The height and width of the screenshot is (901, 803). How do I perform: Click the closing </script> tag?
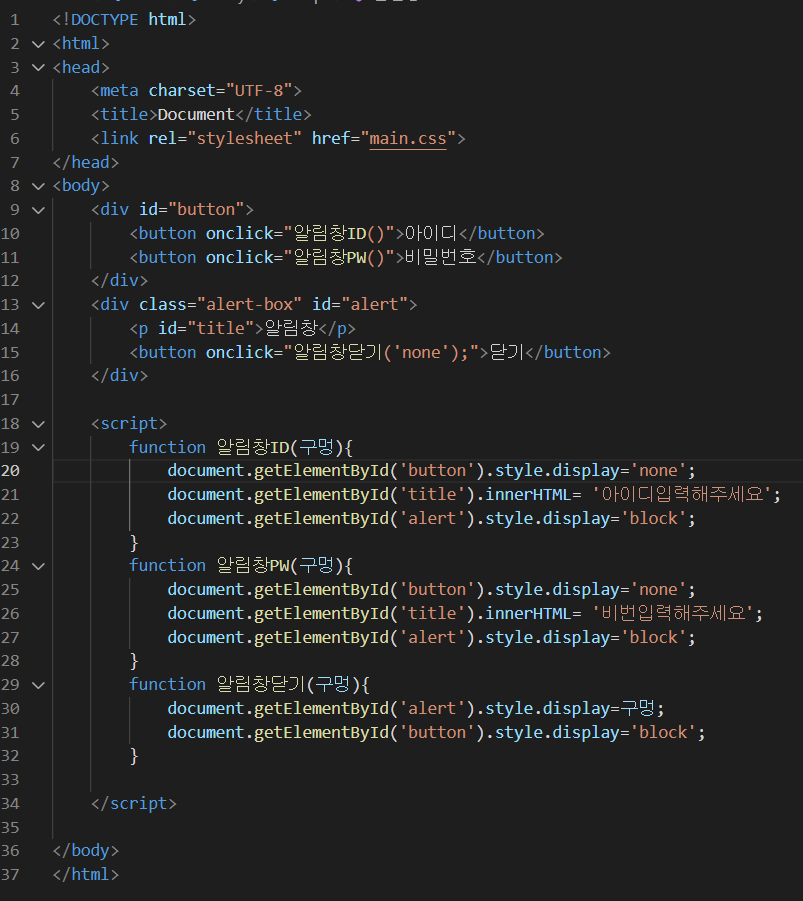[133, 803]
